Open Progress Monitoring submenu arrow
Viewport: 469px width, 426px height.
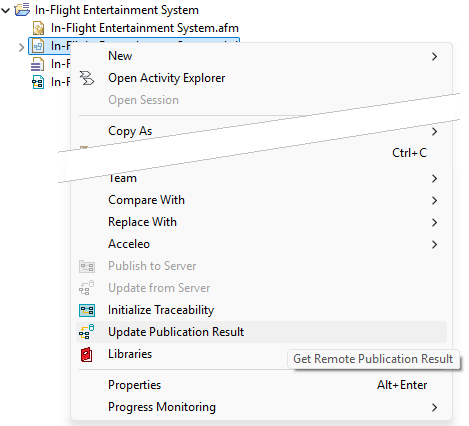434,407
